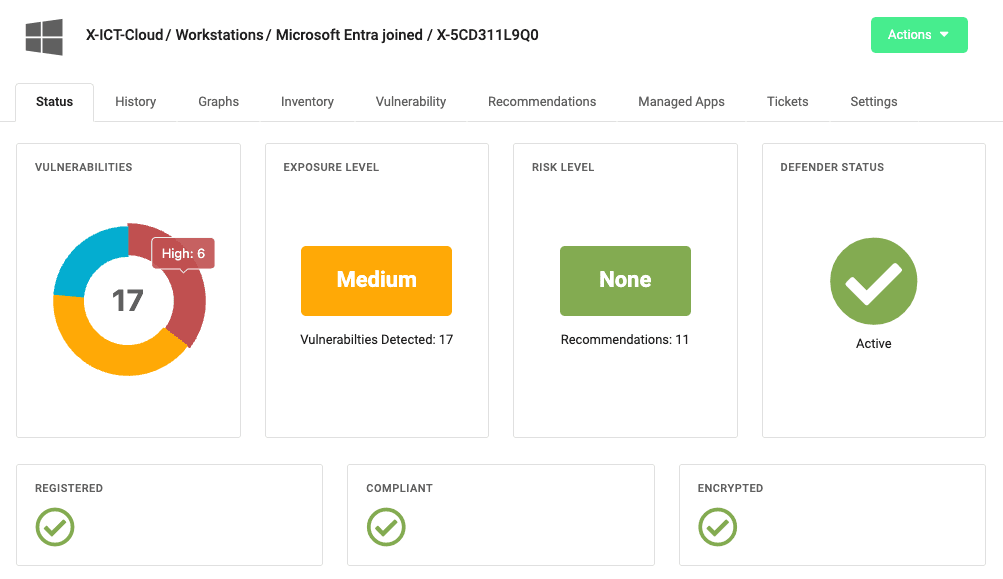Click the Recommendations: 11 link
The height and width of the screenshot is (579, 1003).
pyautogui.click(x=624, y=339)
